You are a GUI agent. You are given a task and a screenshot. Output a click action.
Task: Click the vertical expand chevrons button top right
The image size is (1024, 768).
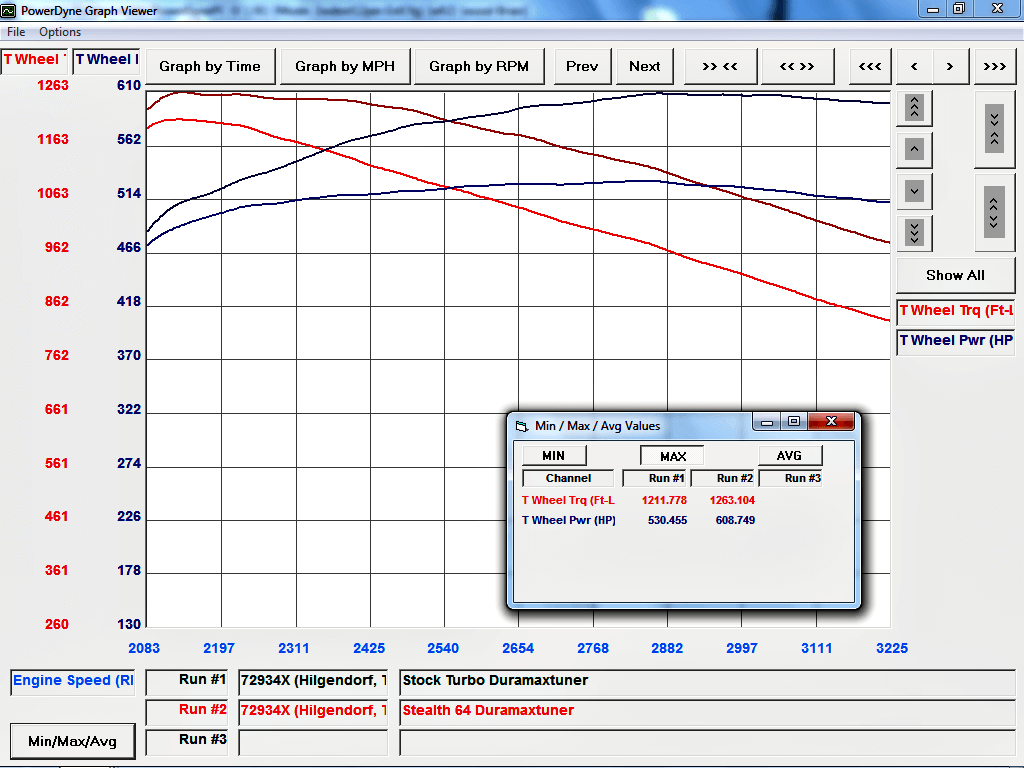[995, 129]
